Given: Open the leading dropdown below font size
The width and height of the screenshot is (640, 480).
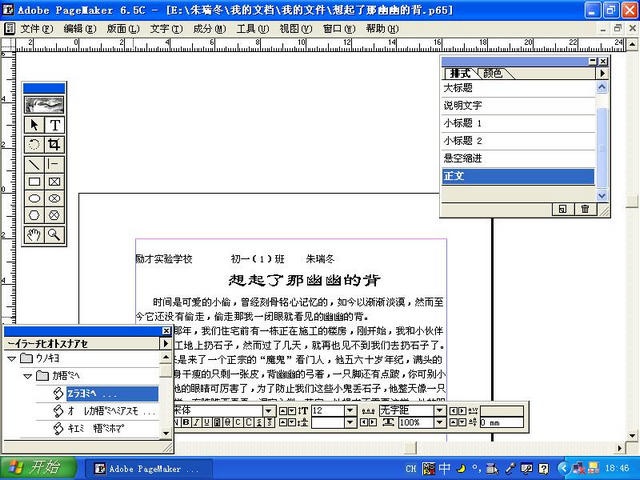Looking at the screenshot, I should pyautogui.click(x=350, y=422).
